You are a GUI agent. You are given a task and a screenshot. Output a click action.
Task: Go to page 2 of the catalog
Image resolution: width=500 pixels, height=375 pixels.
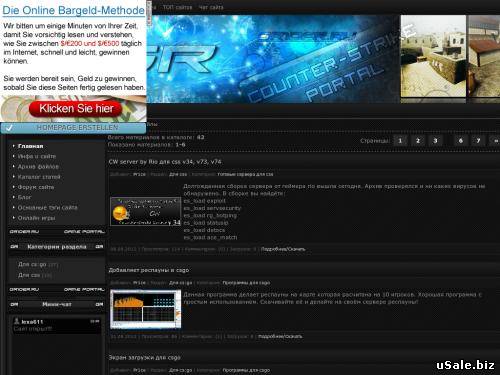pos(418,141)
